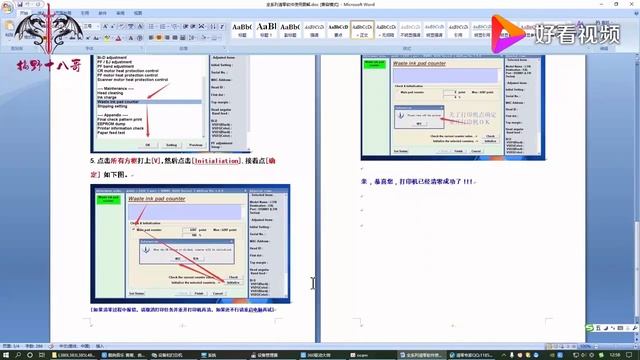Apply the 要点 strong style
Image resolution: width=640 pixels, height=360 pixels.
338,30
